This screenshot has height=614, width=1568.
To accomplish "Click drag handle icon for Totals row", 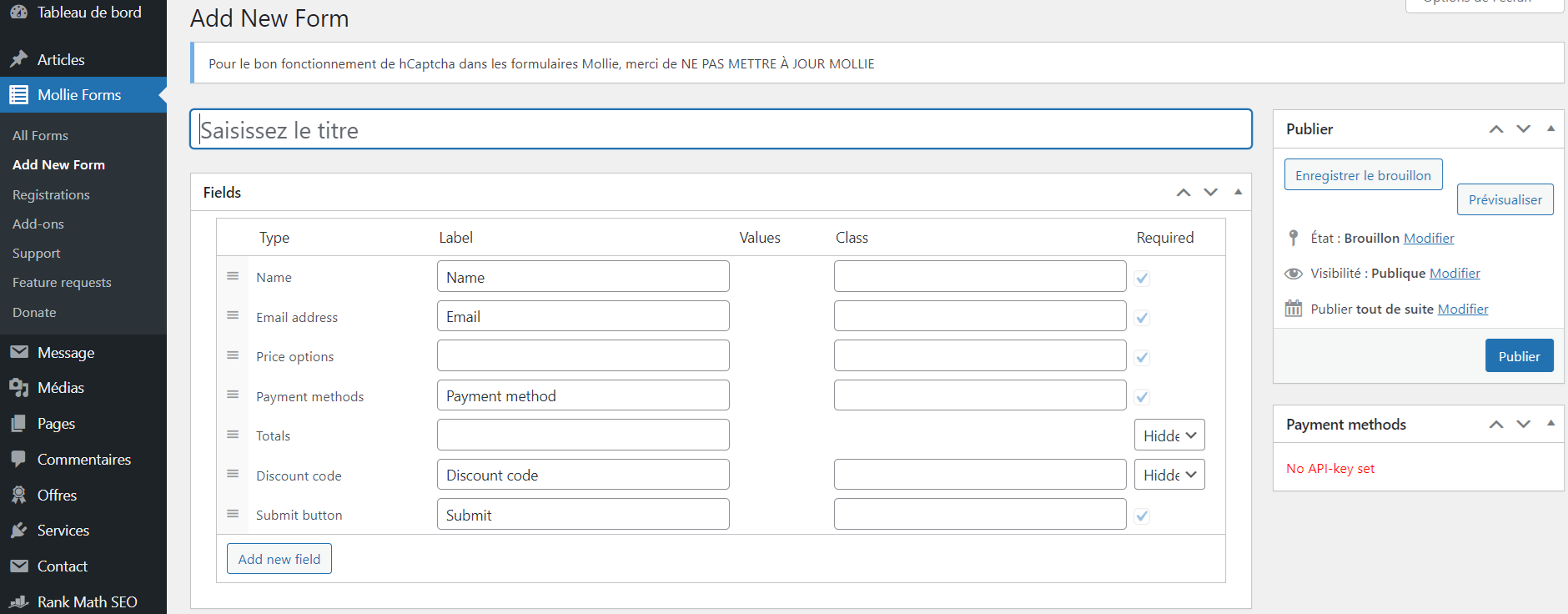I will tap(233, 435).
